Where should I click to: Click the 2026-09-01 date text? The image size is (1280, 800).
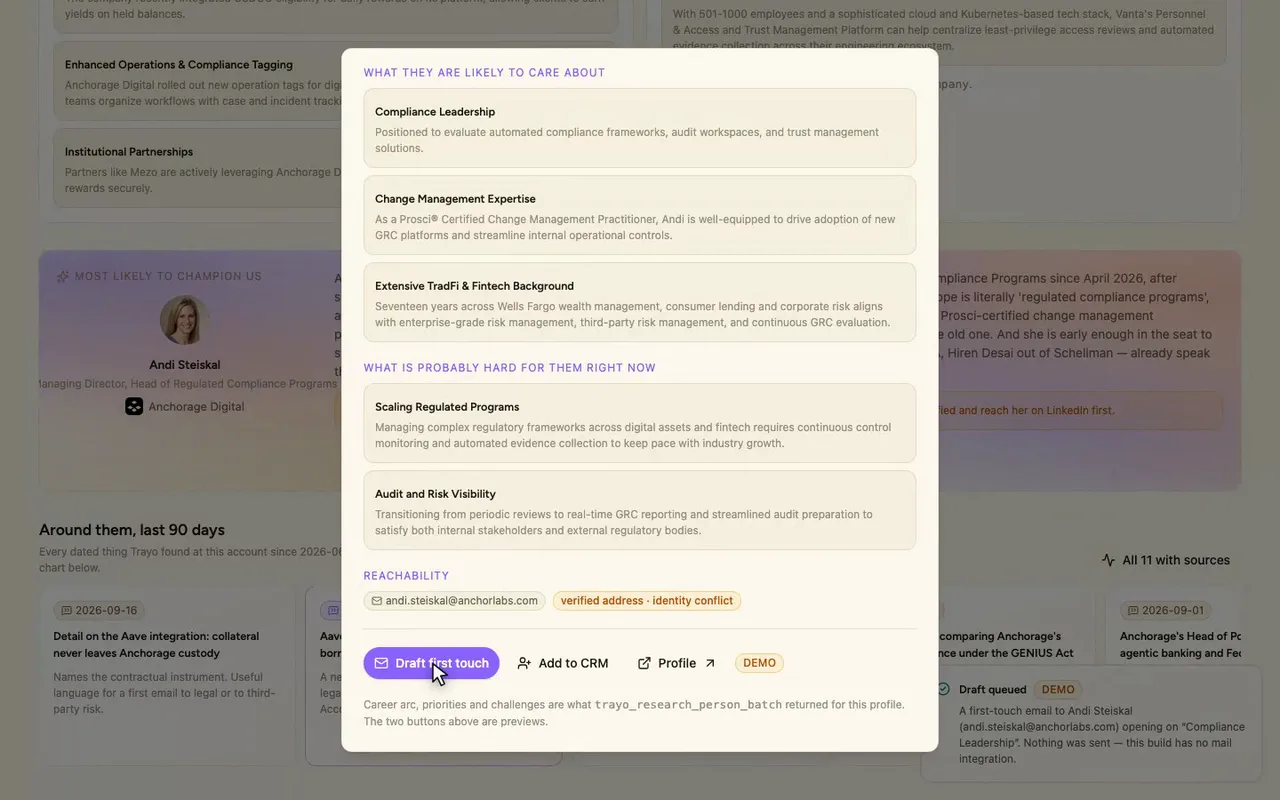click(1173, 610)
